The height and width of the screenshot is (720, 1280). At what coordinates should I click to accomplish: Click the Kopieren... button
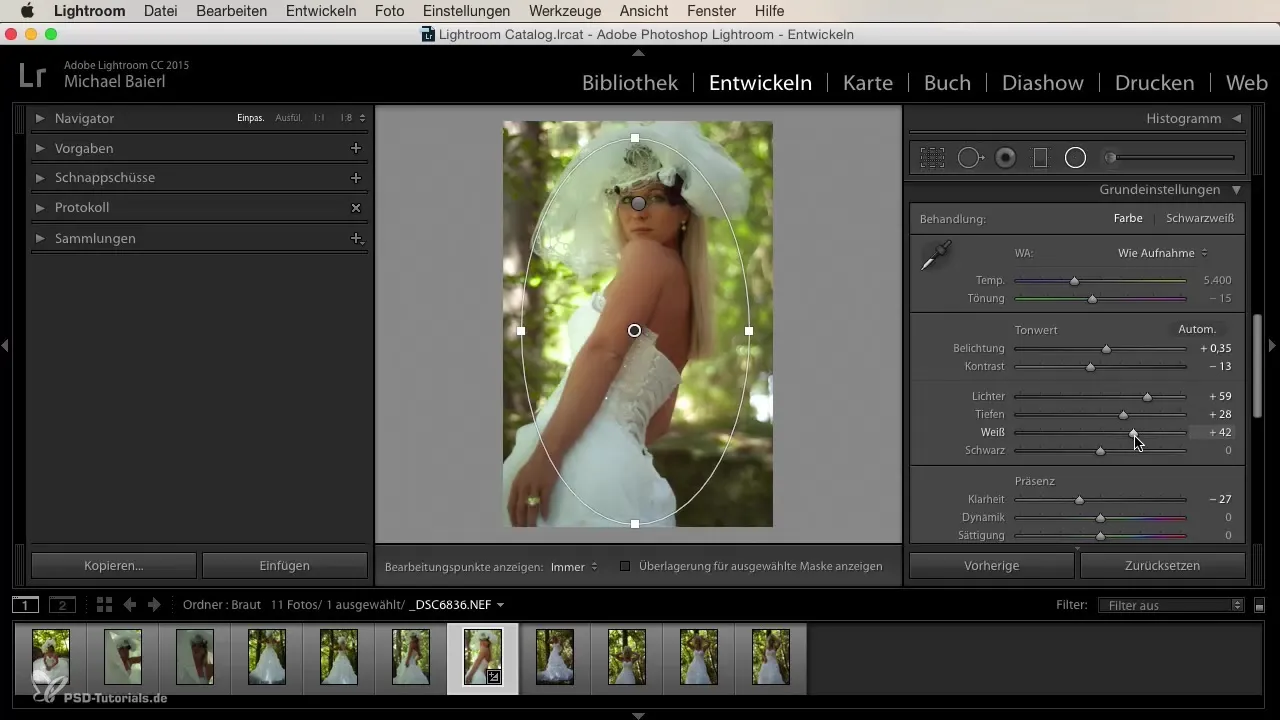pyautogui.click(x=114, y=565)
